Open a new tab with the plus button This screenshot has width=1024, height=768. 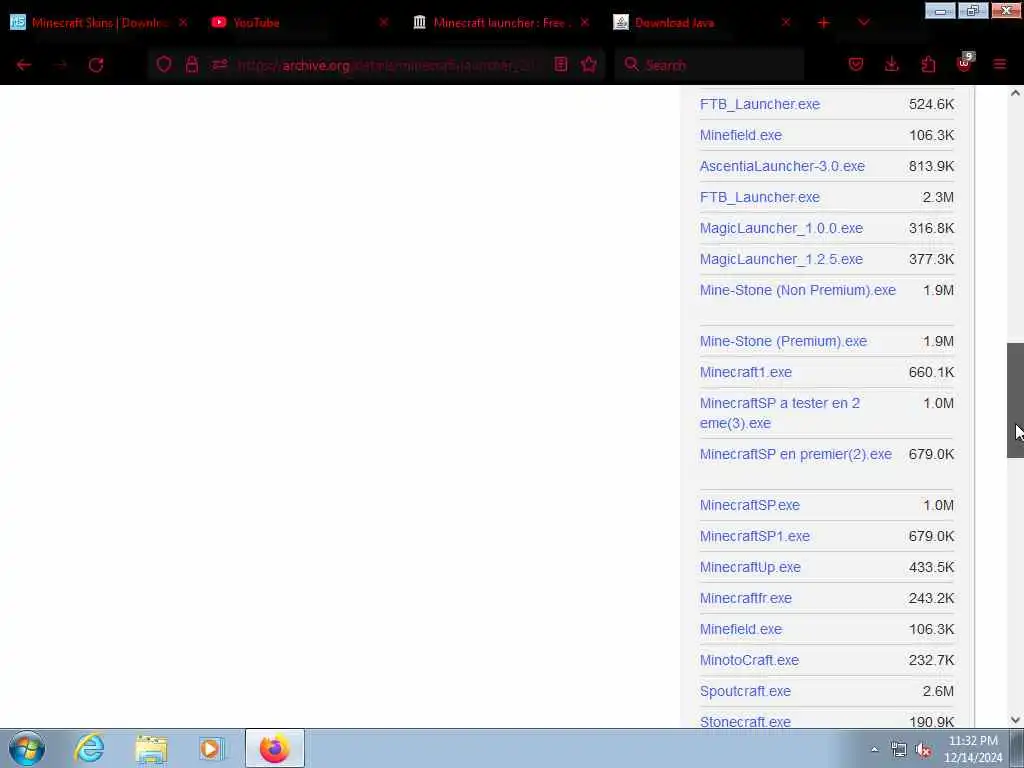pyautogui.click(x=824, y=22)
